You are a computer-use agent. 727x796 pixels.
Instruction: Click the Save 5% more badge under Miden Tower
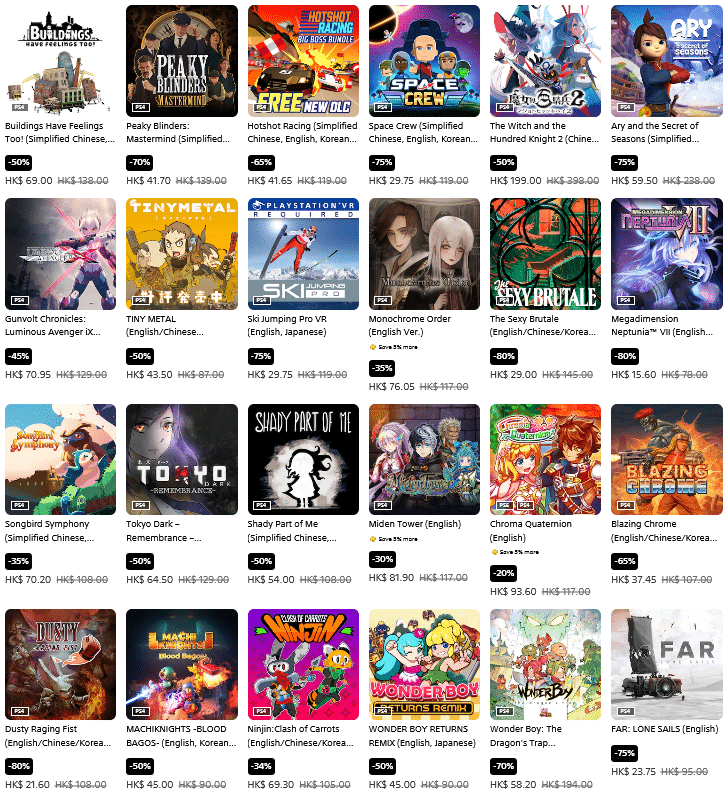393,539
